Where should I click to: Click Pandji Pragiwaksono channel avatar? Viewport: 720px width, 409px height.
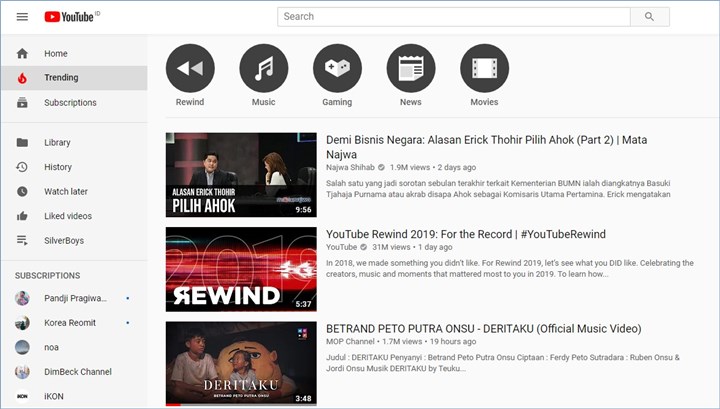[x=22, y=298]
